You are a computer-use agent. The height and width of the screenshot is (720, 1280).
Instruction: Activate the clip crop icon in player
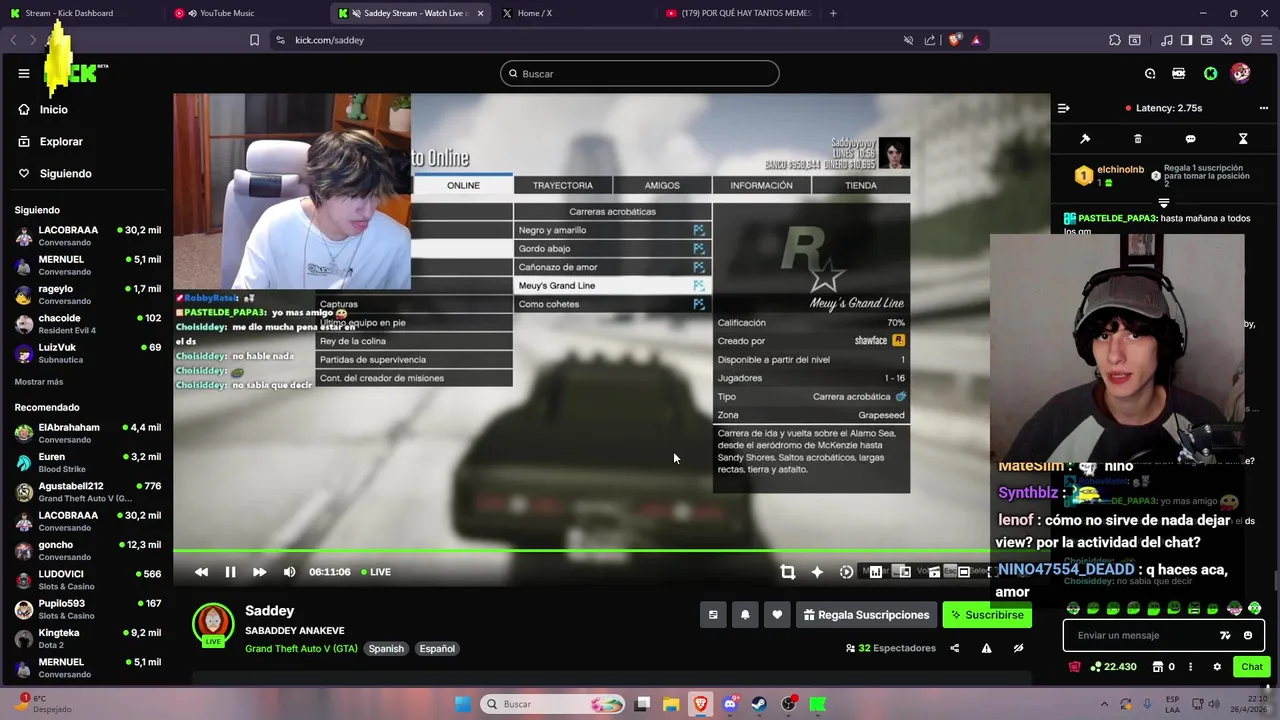pyautogui.click(x=788, y=572)
